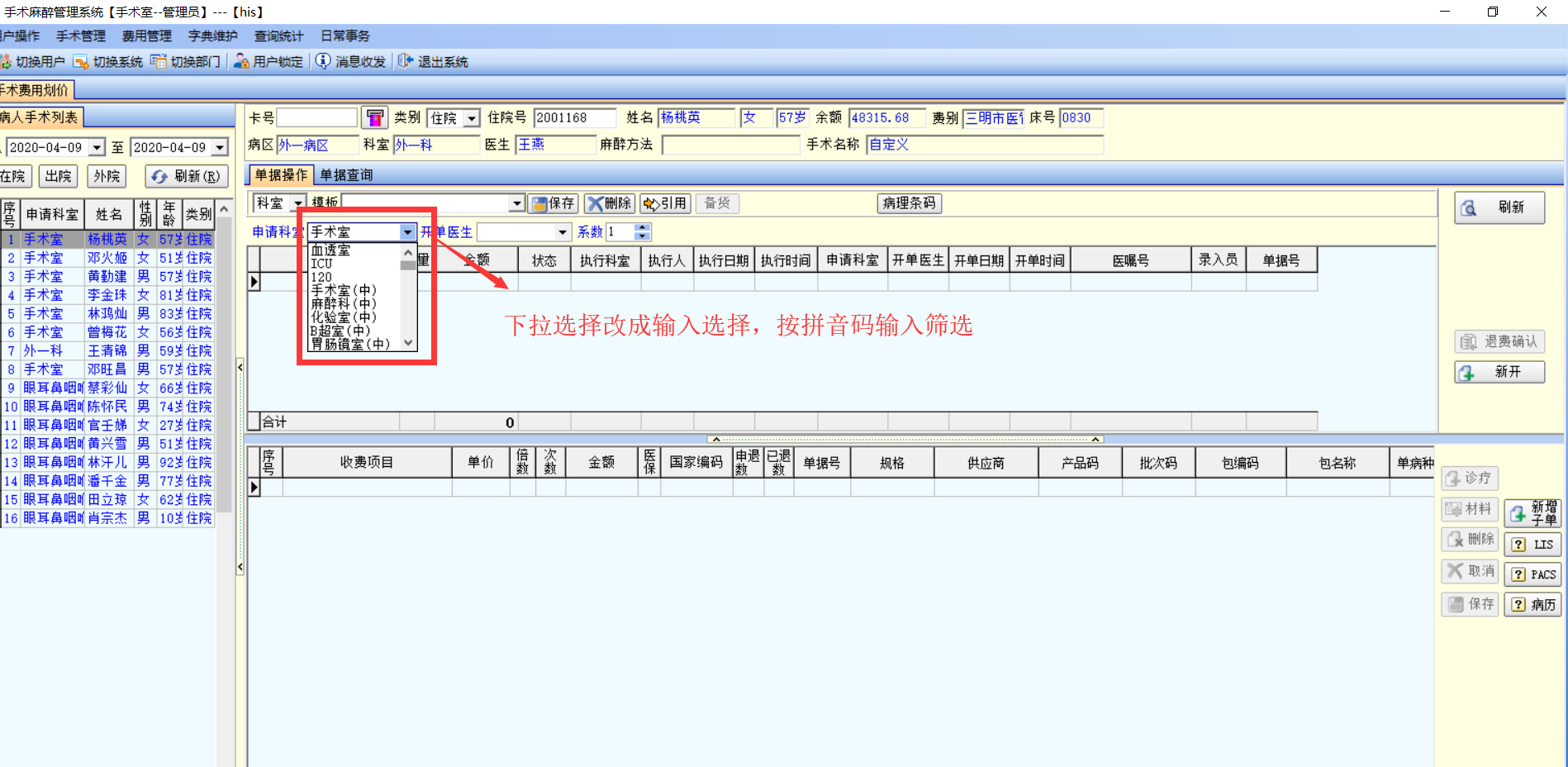The height and width of the screenshot is (767, 1568).
Task: Open the 费用管理 menu
Action: pyautogui.click(x=147, y=36)
